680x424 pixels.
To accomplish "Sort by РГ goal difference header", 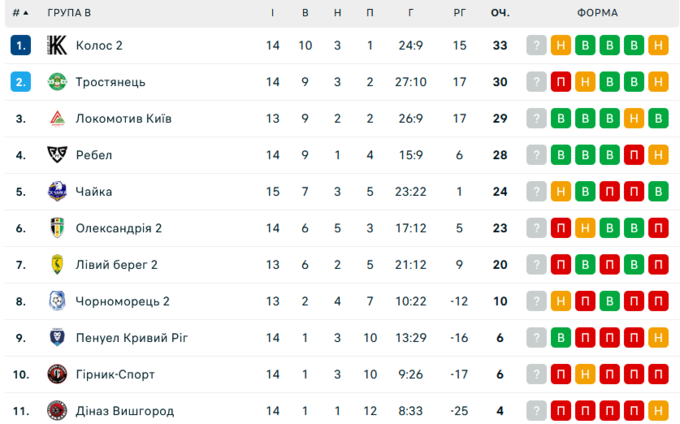I will click(460, 13).
